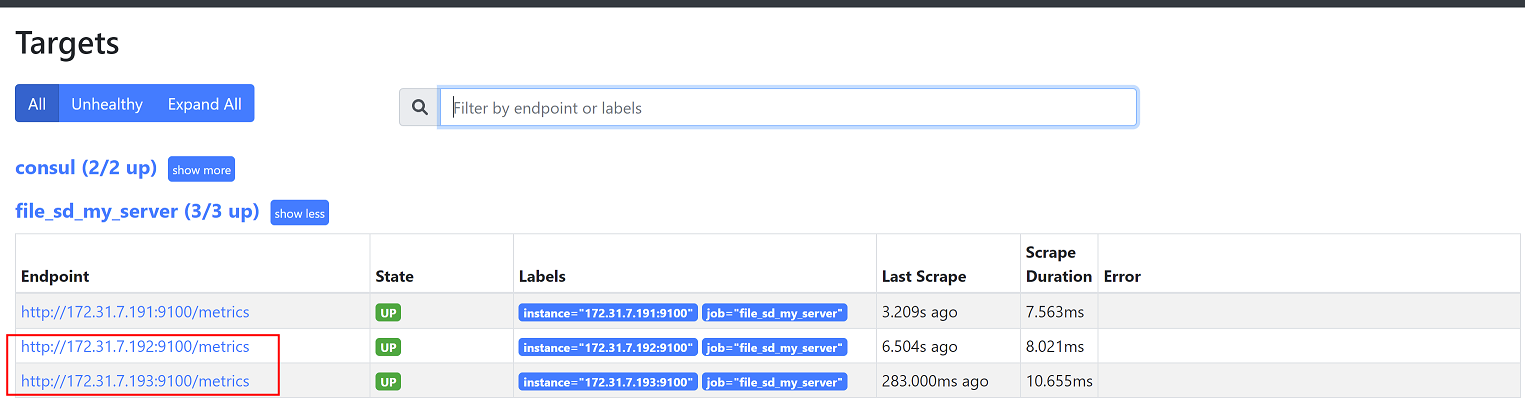Click the instance="172.31.7.193:9100" label badge
Viewport: 1525px width, 406px height.
point(607,382)
